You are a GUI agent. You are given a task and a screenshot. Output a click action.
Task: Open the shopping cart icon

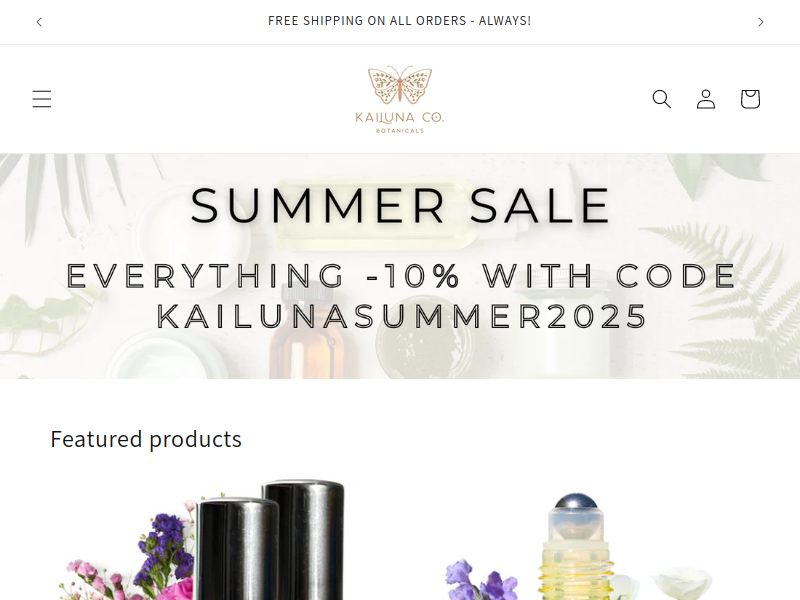coord(750,99)
